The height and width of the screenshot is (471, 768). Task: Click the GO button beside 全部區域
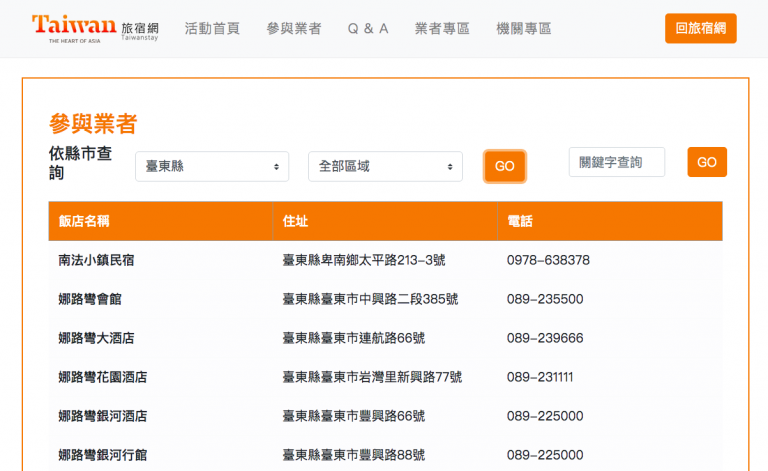coord(504,166)
